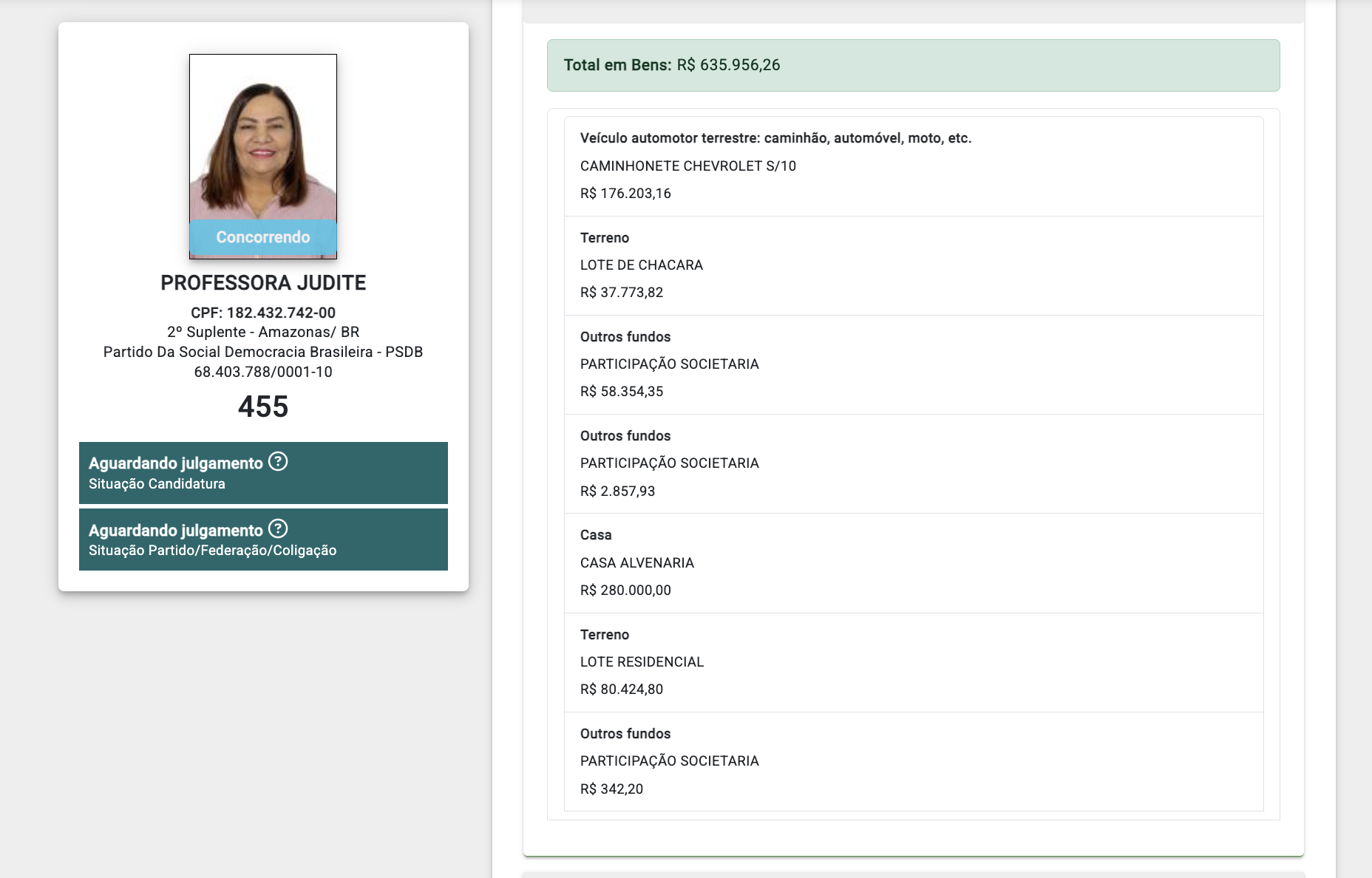Click the Concorrendo status badge

tap(263, 237)
